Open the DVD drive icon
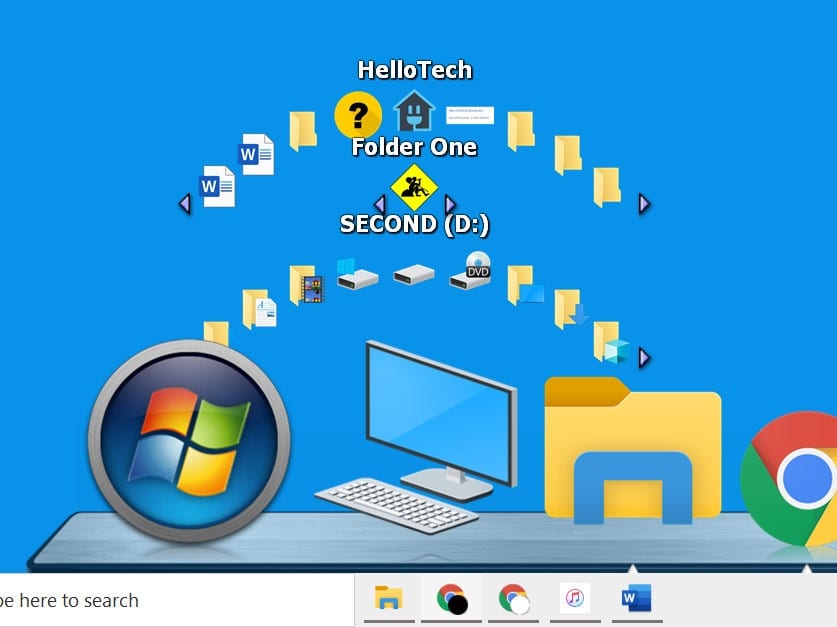The image size is (837, 627). (472, 271)
